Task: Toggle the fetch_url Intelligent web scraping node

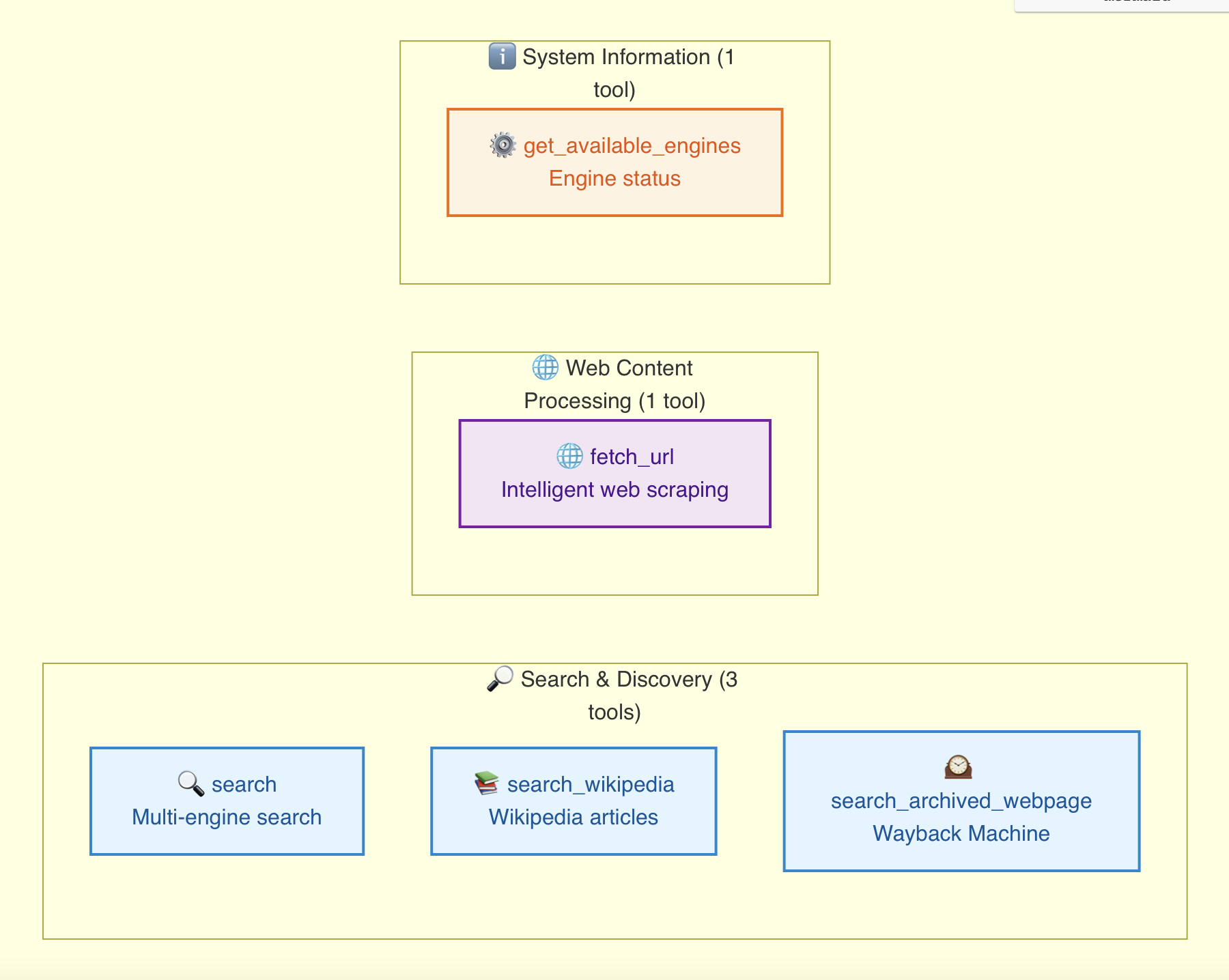Action: (x=614, y=473)
